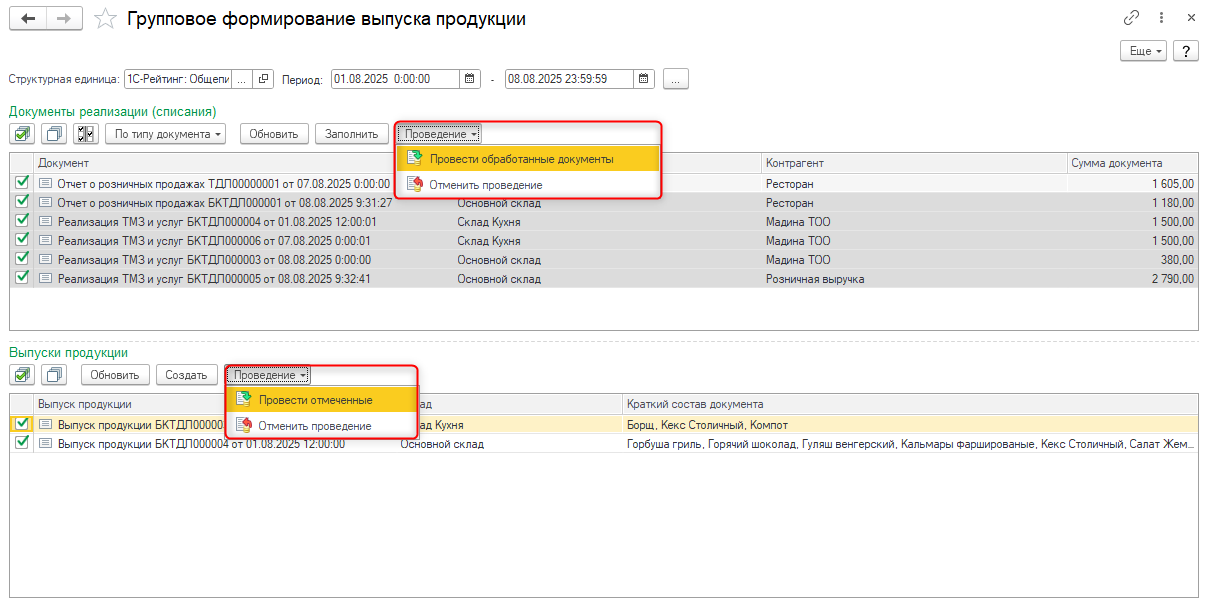Select the amount cell 1 605,00
Image resolution: width=1211 pixels, height=607 pixels.
click(1132, 184)
